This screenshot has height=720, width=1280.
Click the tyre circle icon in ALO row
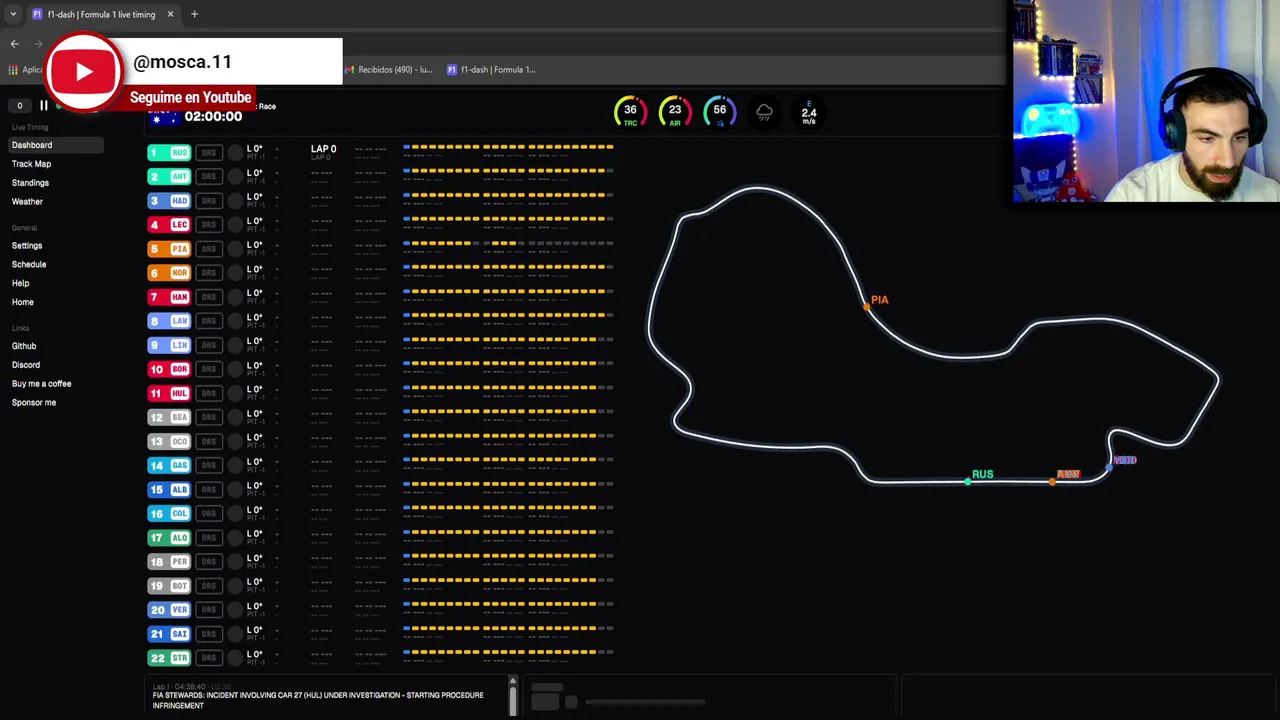[x=235, y=538]
